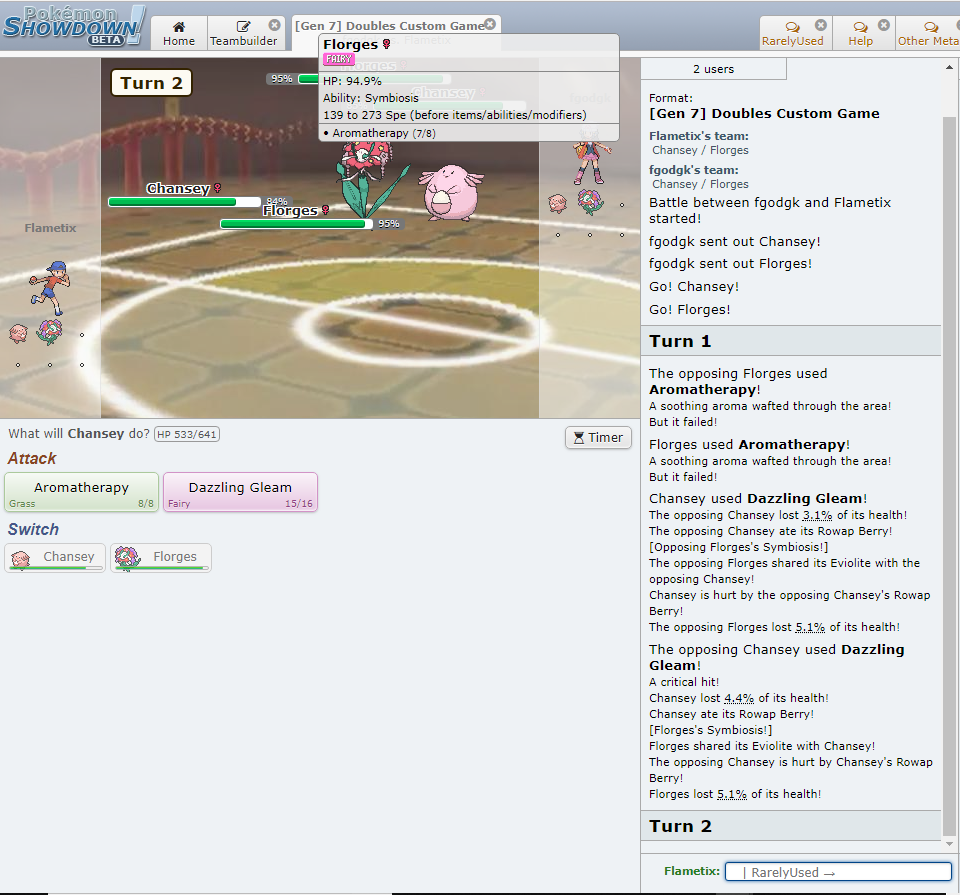
Task: Click 'fgodgk sent out Chansey!' log line
Action: (735, 242)
